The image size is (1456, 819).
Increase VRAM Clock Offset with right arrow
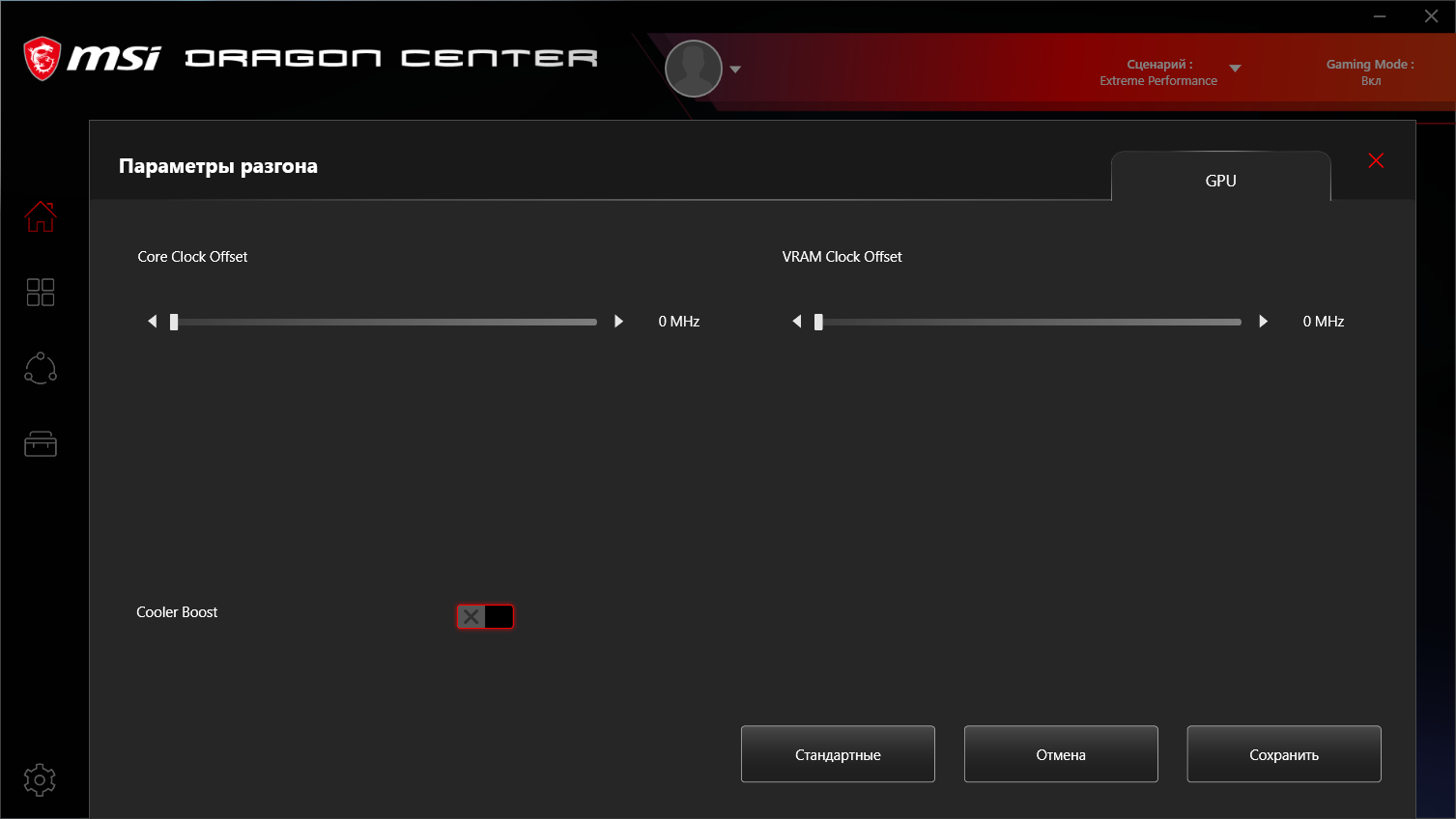pos(1263,322)
